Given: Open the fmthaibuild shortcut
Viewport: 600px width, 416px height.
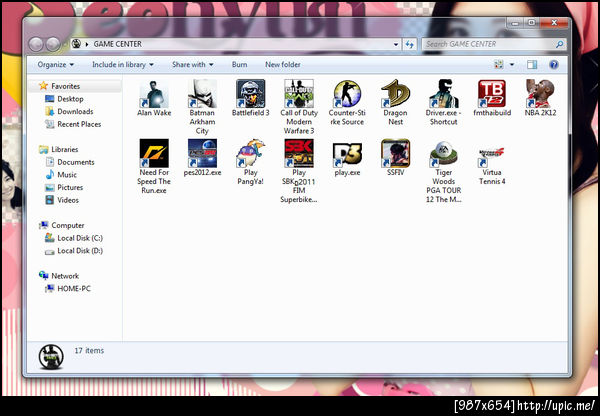Looking at the screenshot, I should 492,98.
